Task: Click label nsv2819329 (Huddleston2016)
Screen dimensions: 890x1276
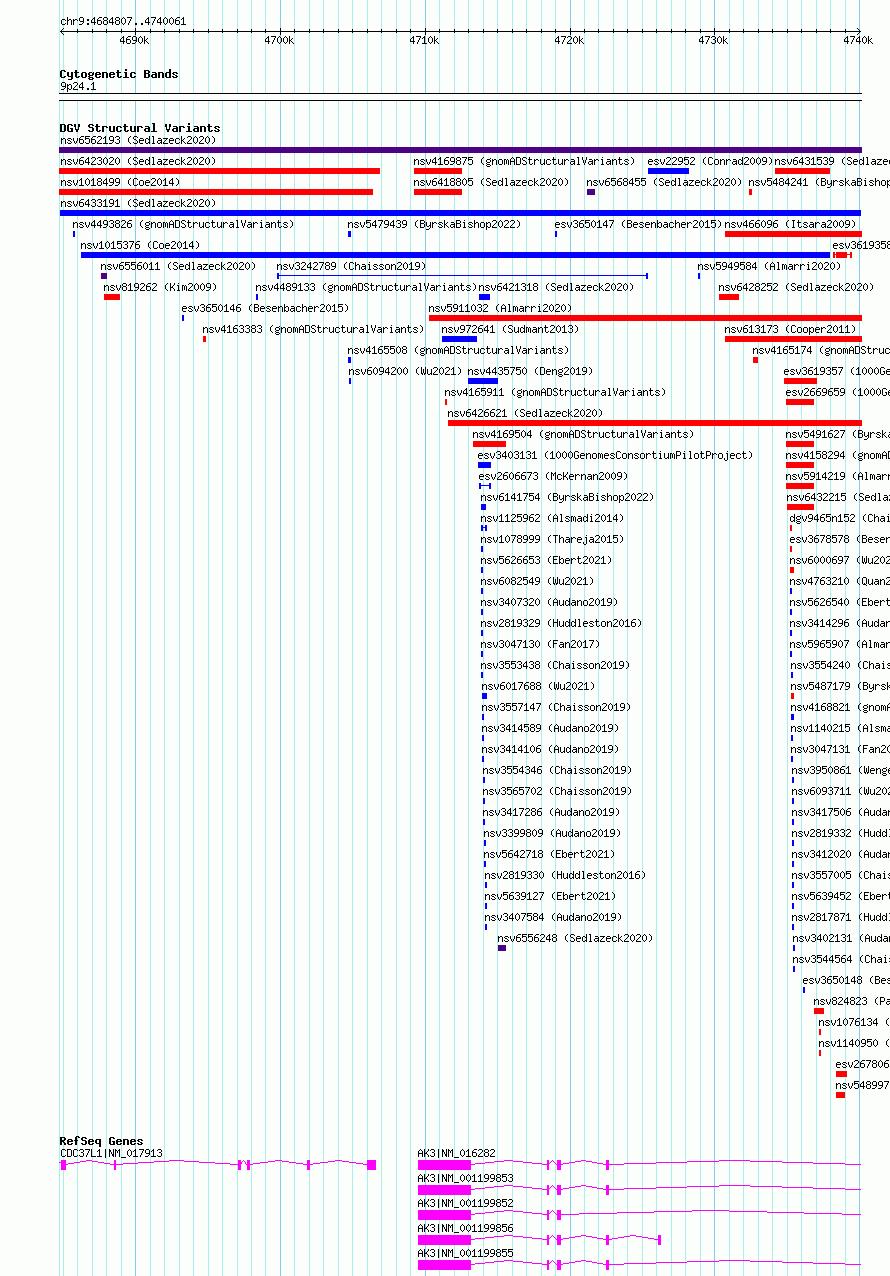Action: 561,623
